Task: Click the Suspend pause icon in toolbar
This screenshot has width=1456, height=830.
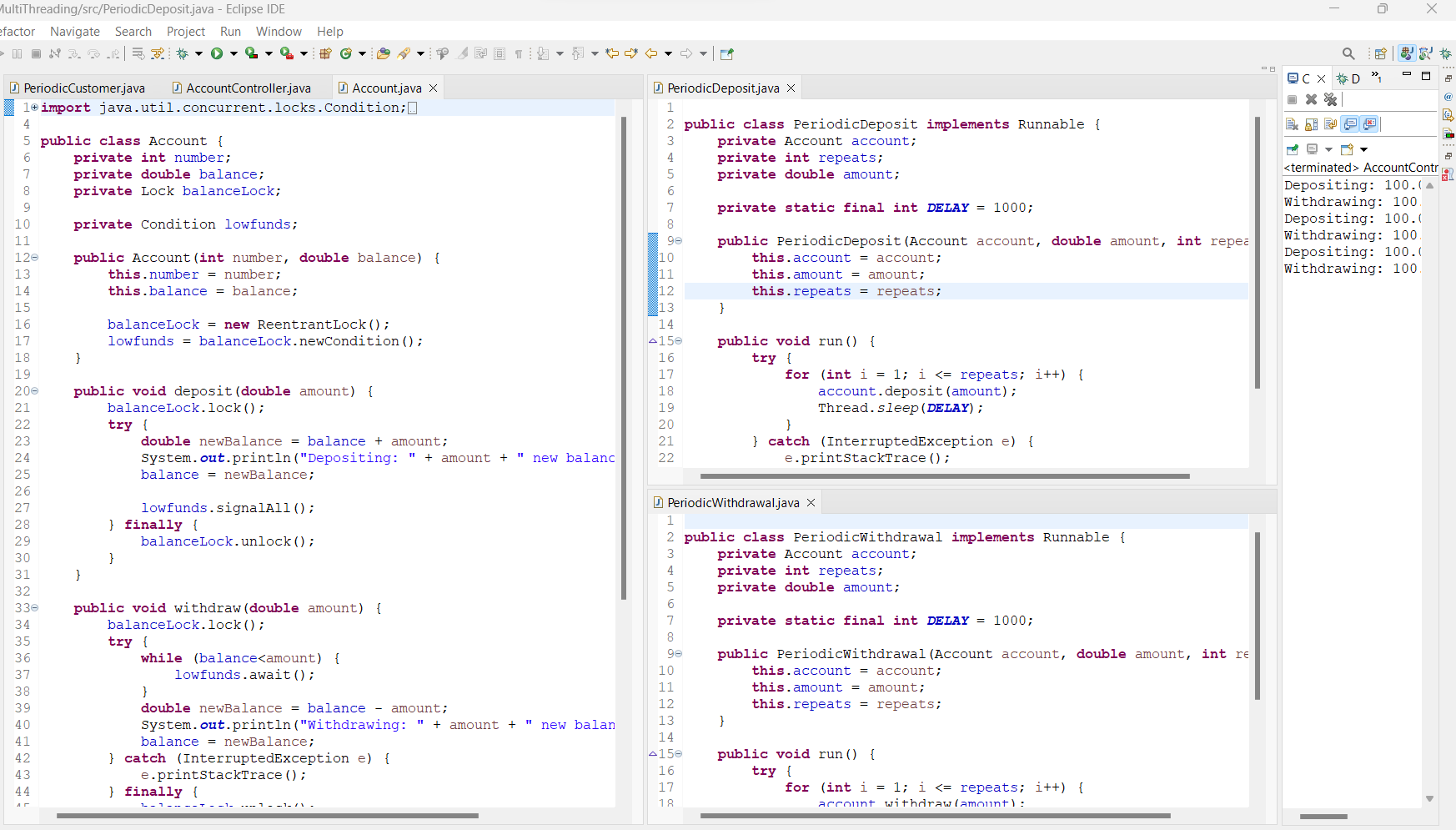Action: 17,53
